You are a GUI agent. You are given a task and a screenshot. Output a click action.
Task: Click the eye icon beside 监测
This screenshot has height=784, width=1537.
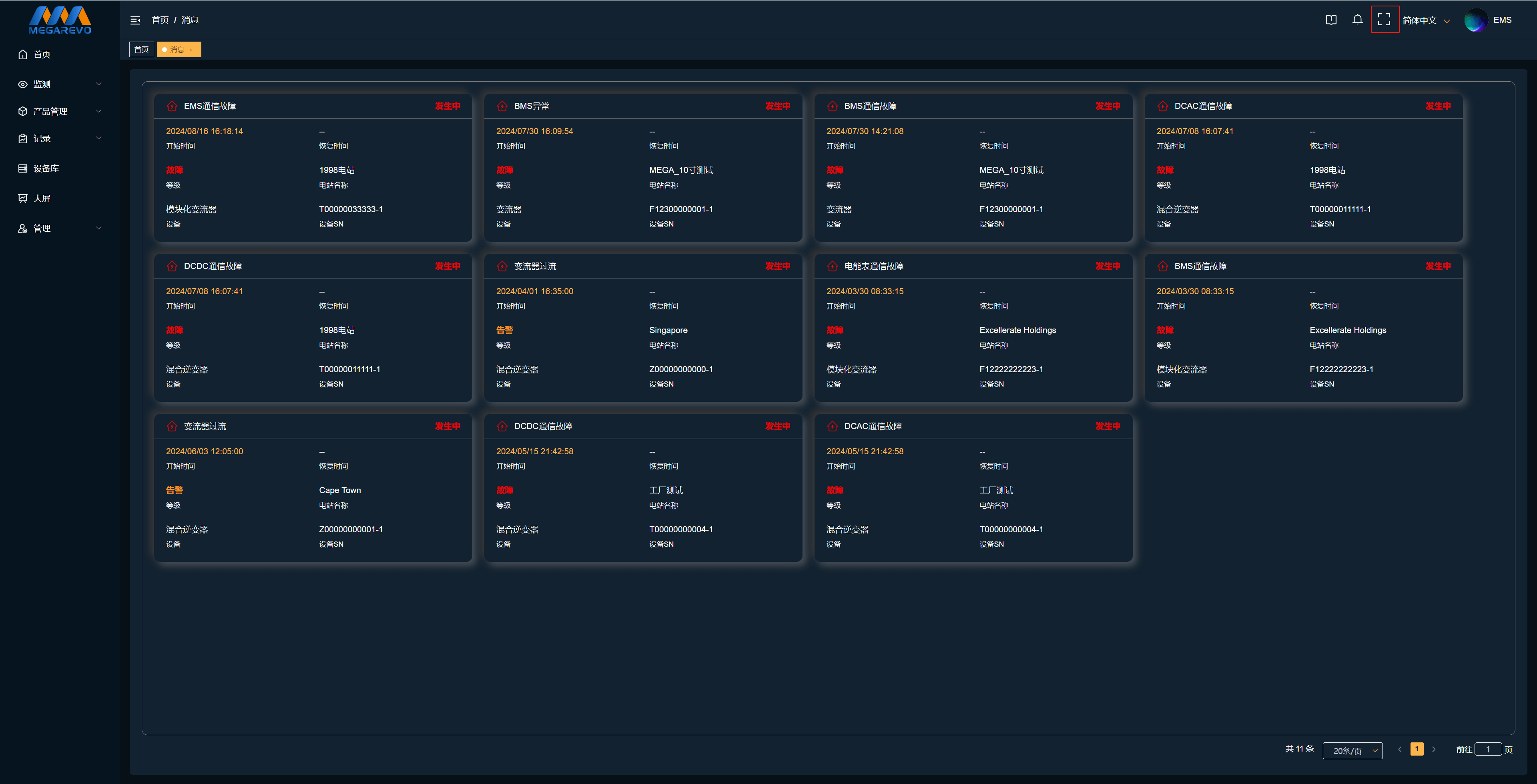(x=23, y=84)
